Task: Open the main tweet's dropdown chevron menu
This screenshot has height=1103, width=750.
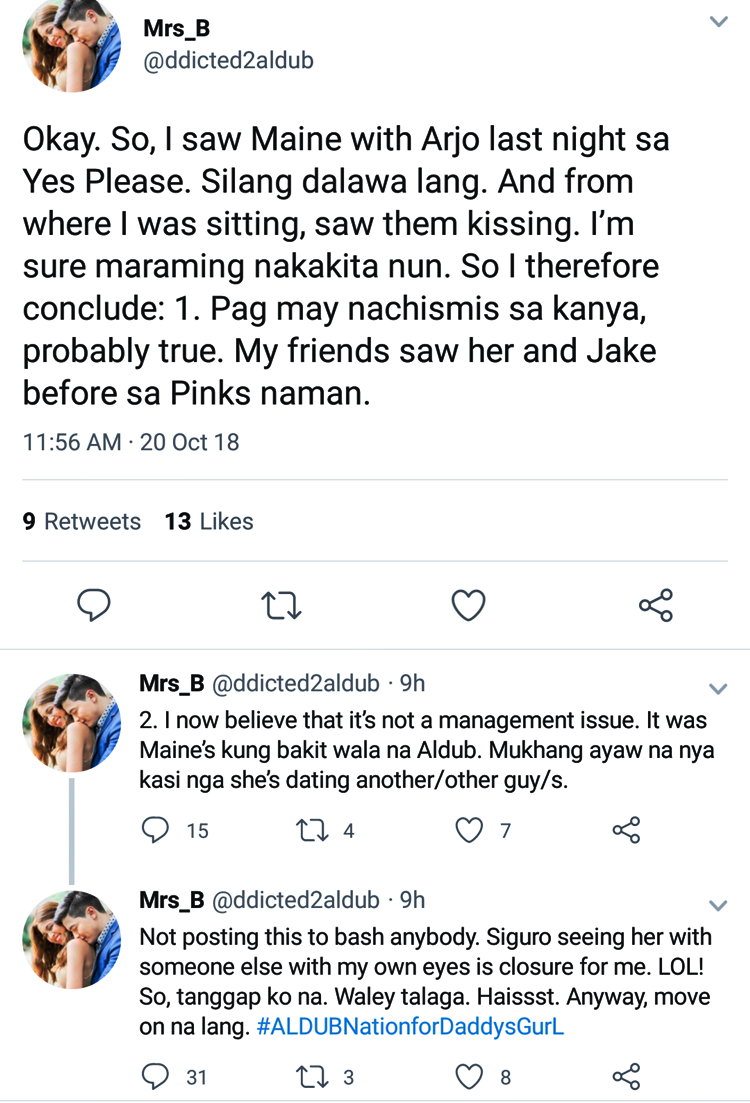Action: (x=718, y=22)
